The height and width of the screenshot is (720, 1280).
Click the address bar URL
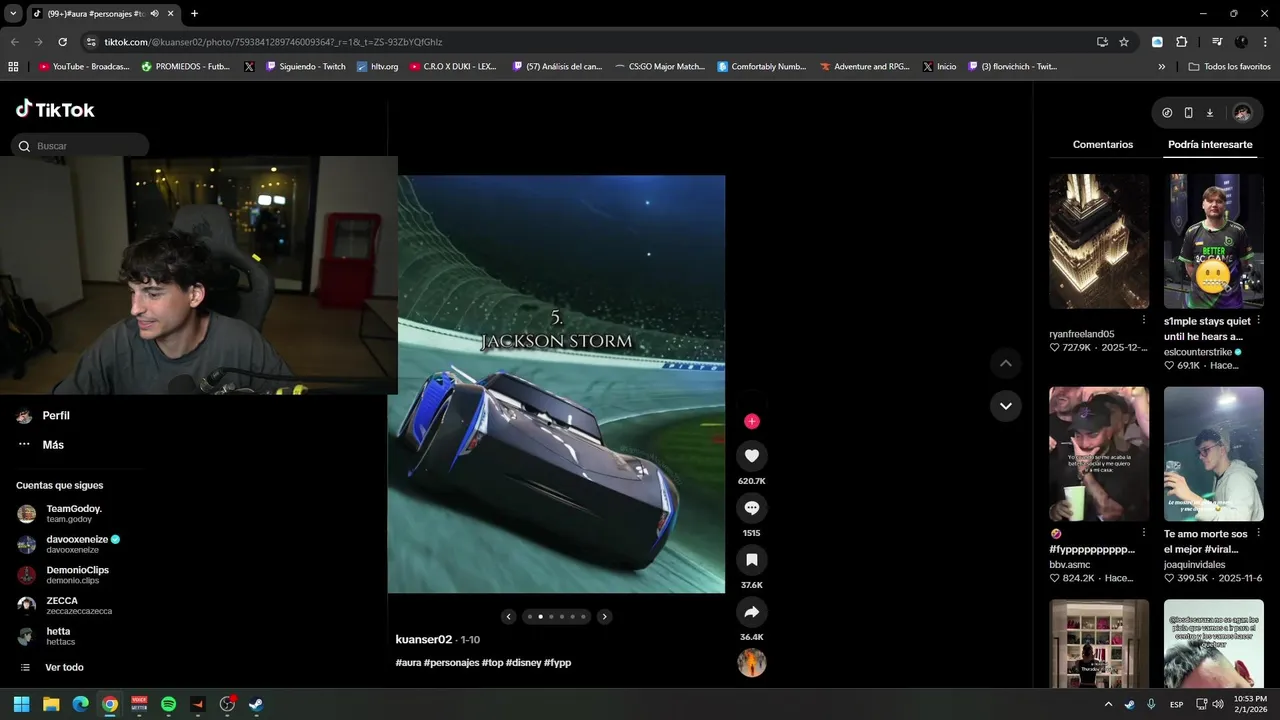point(273,42)
